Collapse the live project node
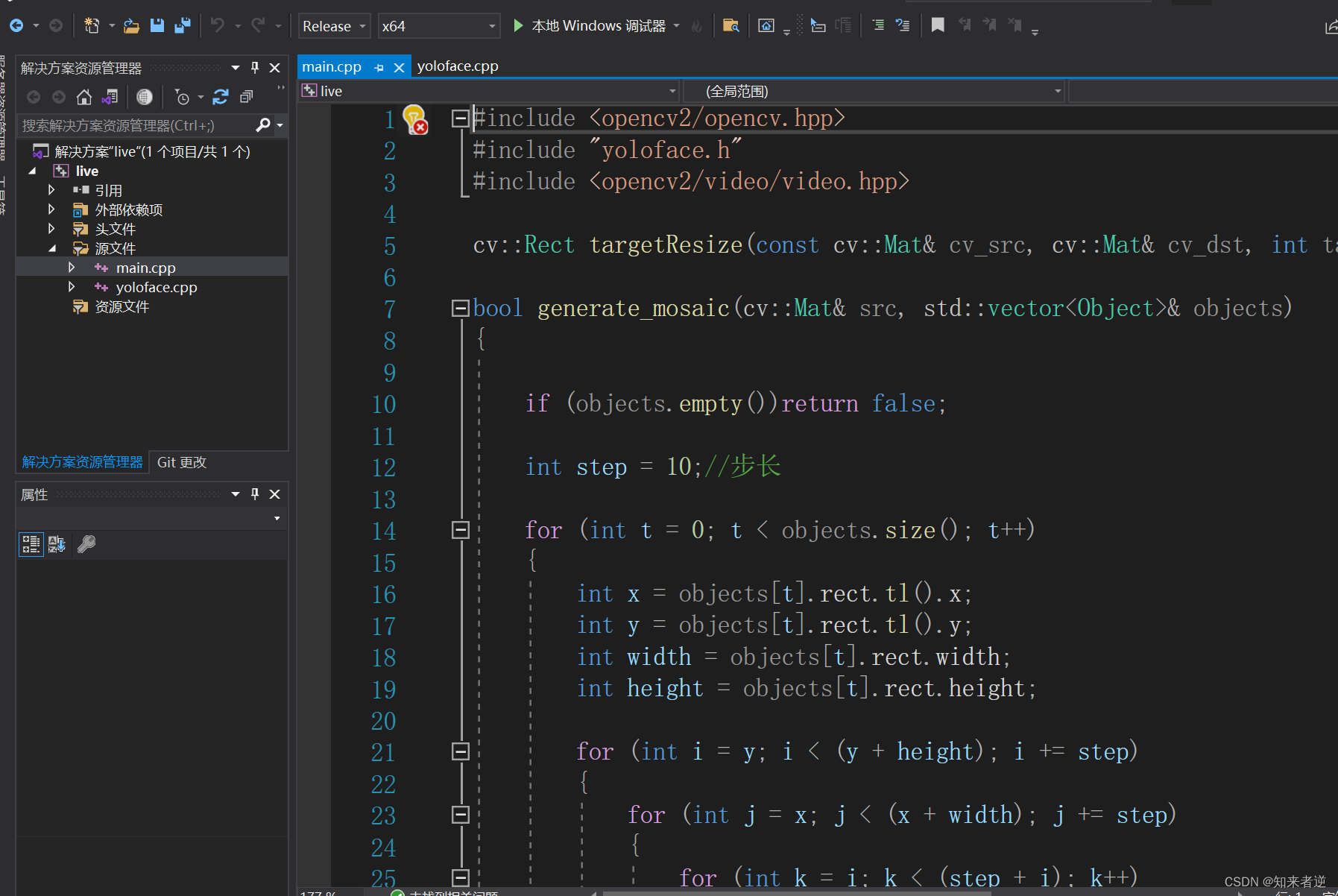Screen dimensions: 1338x896 tap(32, 171)
